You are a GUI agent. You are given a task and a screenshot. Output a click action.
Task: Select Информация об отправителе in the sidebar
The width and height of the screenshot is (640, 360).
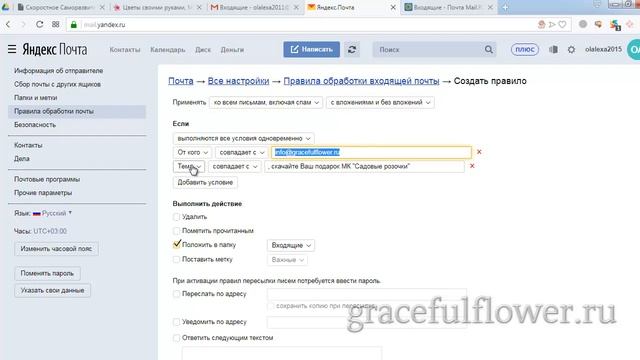tap(59, 71)
